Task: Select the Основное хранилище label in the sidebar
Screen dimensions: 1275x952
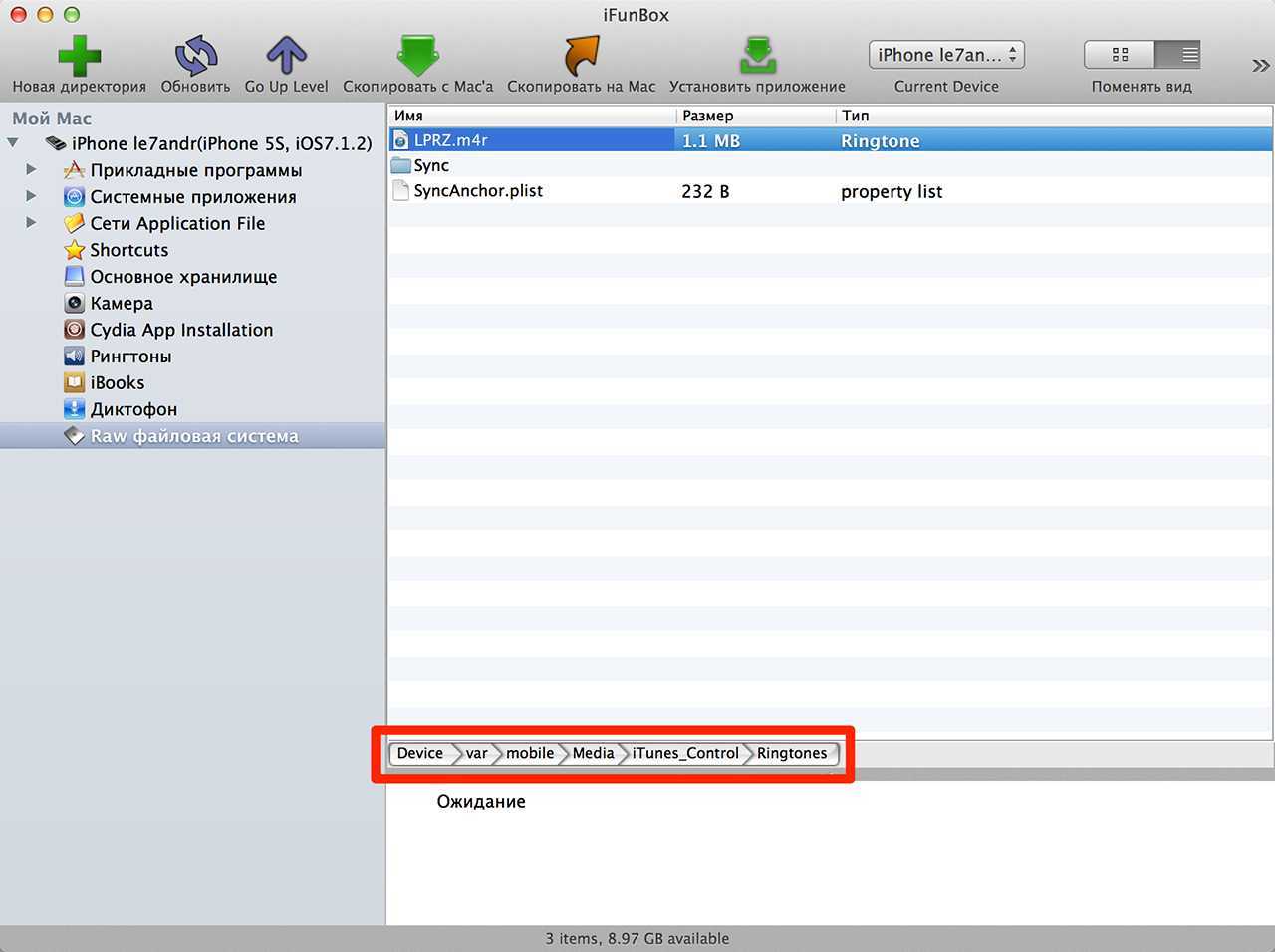Action: tap(183, 276)
